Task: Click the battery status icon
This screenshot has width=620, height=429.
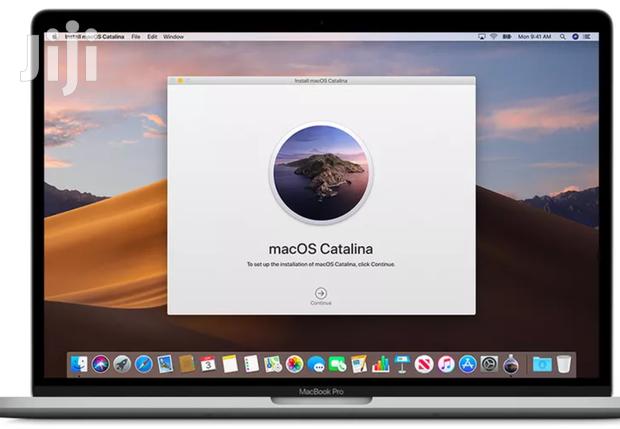Action: (x=507, y=36)
